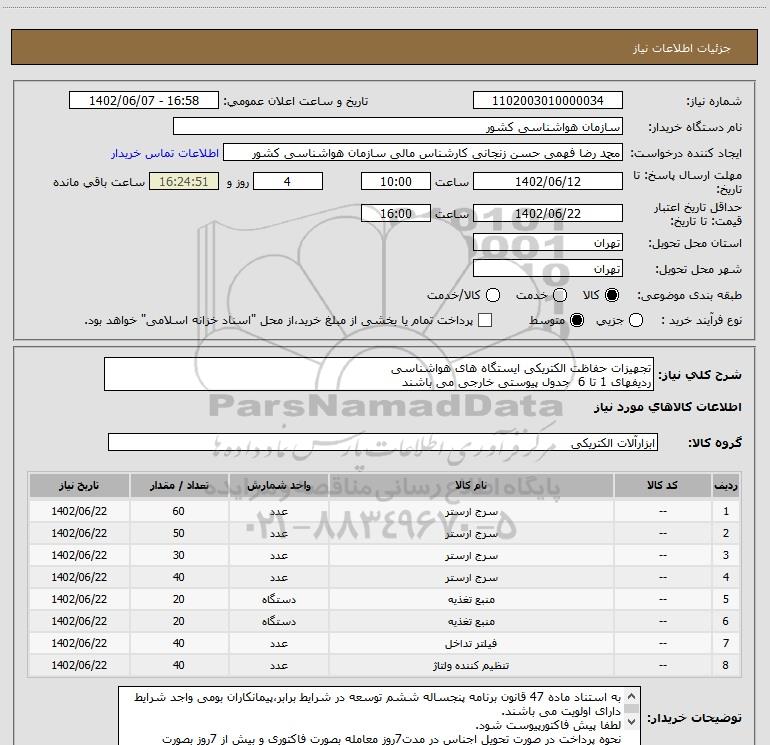Click scroll-down arrow in buyer notes box
The image size is (770, 745).
(632, 721)
